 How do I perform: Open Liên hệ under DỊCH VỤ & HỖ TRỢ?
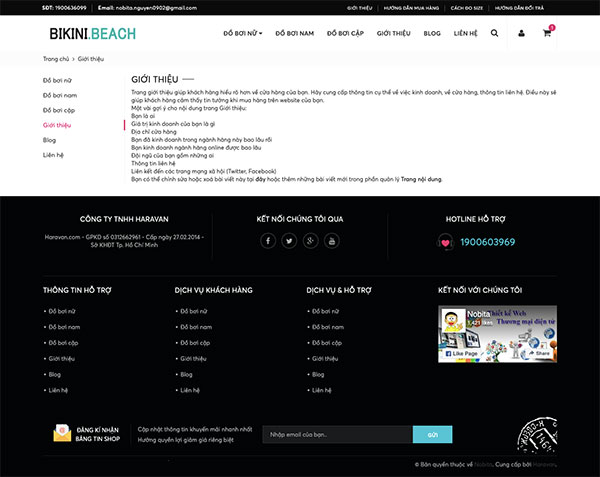click(x=321, y=390)
